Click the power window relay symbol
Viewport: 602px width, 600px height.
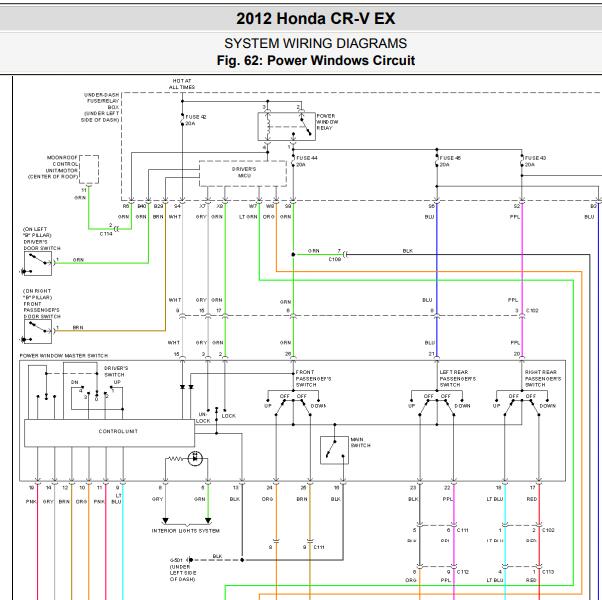pyautogui.click(x=286, y=126)
